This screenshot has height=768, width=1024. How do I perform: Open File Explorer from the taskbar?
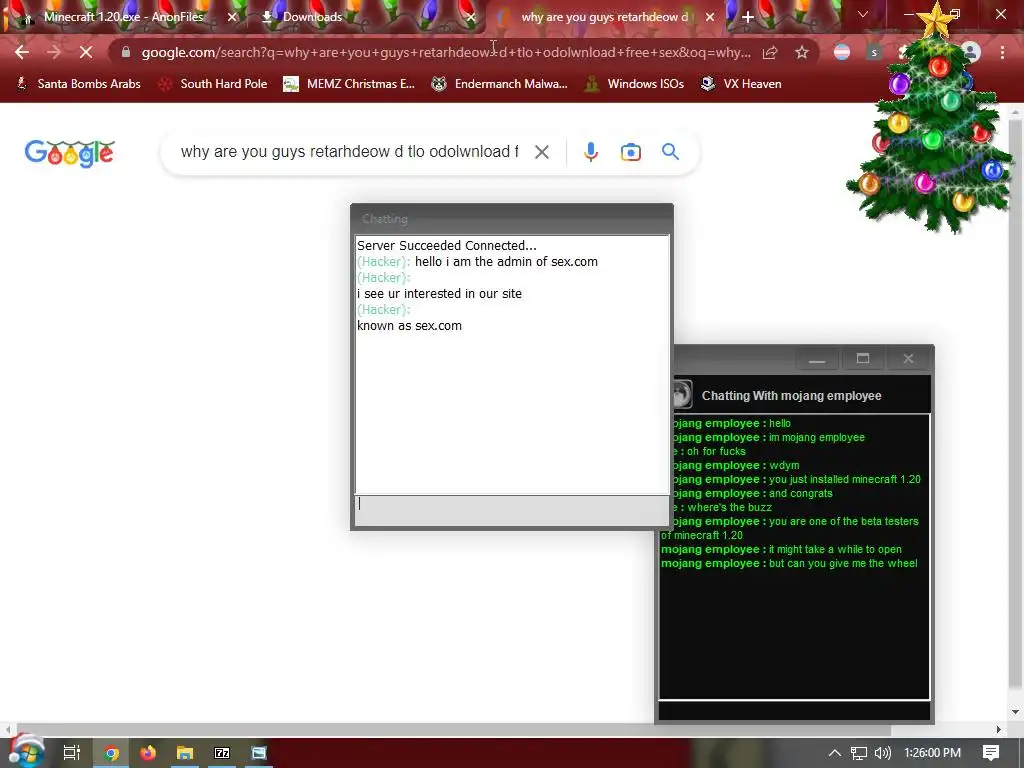click(185, 753)
